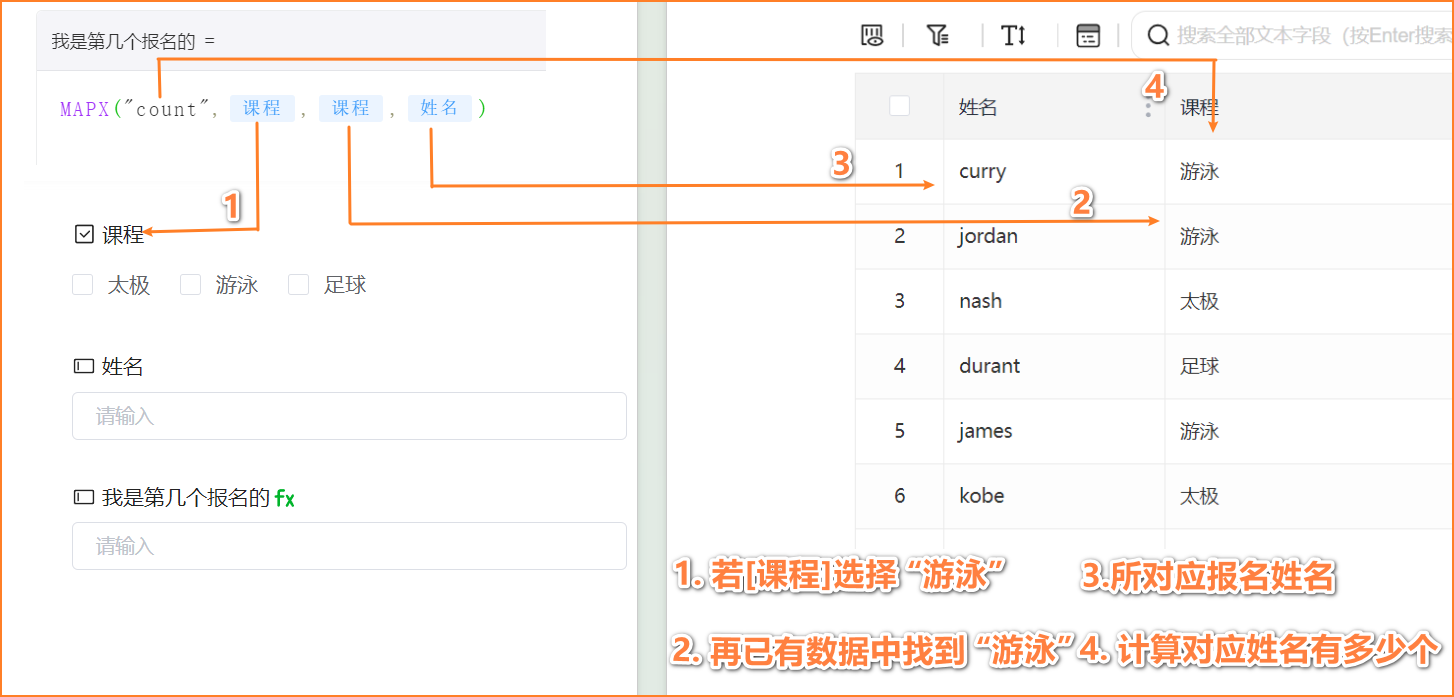The height and width of the screenshot is (697, 1454).
Task: Click the 姓名 column header
Action: 978,107
